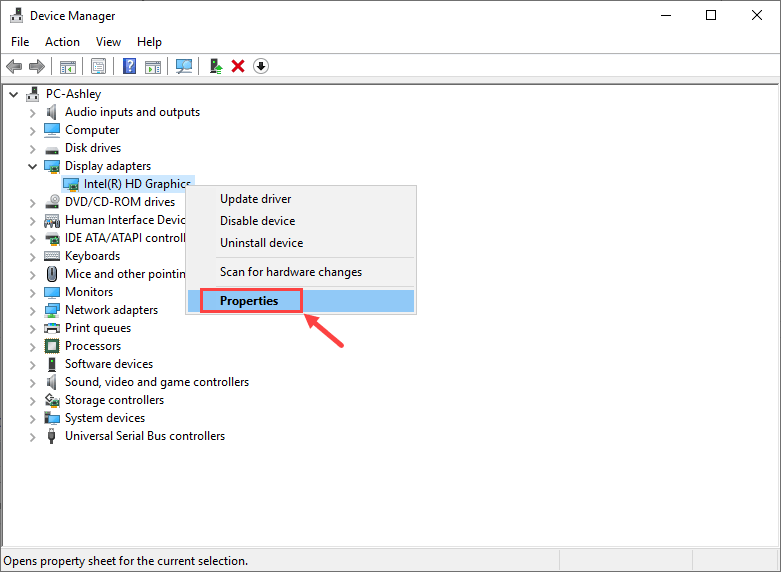
Task: Select Sound, video and game controllers item
Action: pos(157,382)
